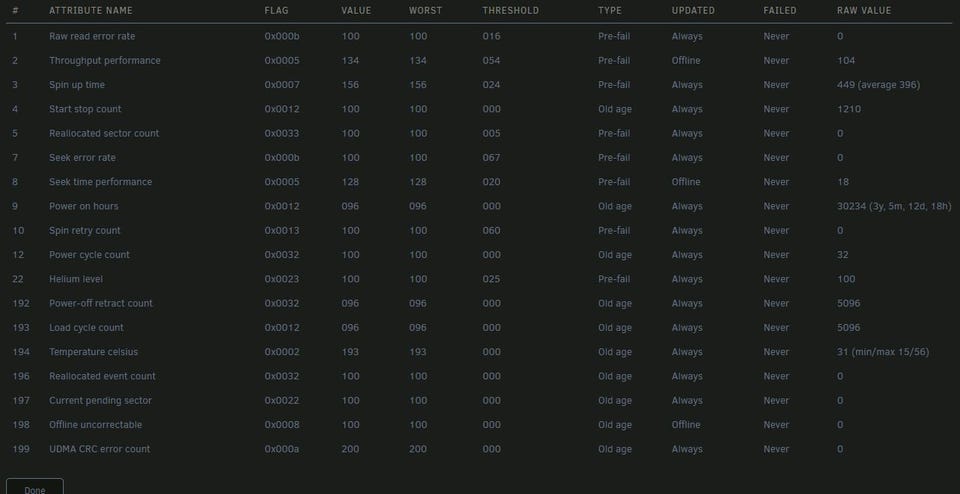Click the Spin up time row
The height and width of the screenshot is (494, 960).
click(x=479, y=84)
